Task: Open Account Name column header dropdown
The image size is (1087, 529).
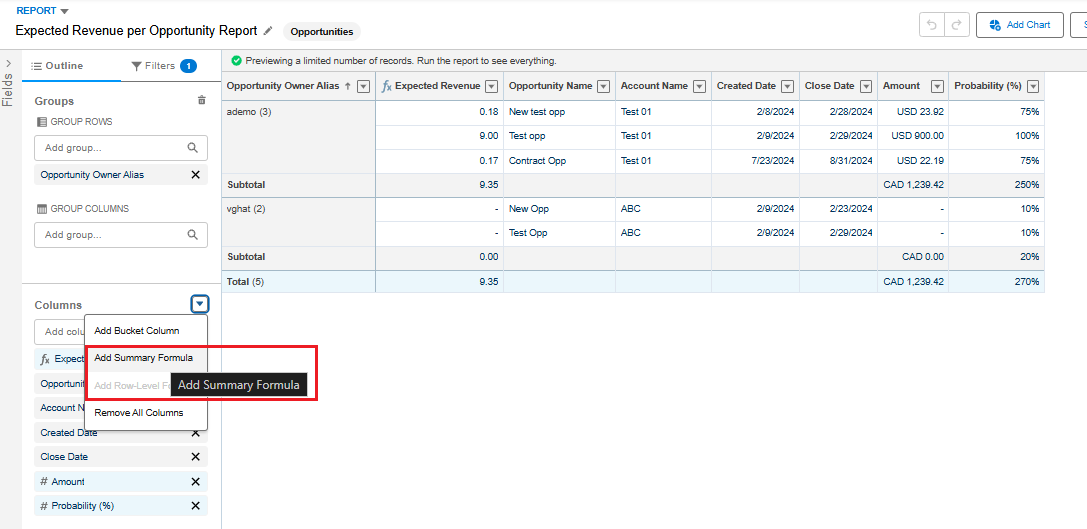Action: pos(700,86)
